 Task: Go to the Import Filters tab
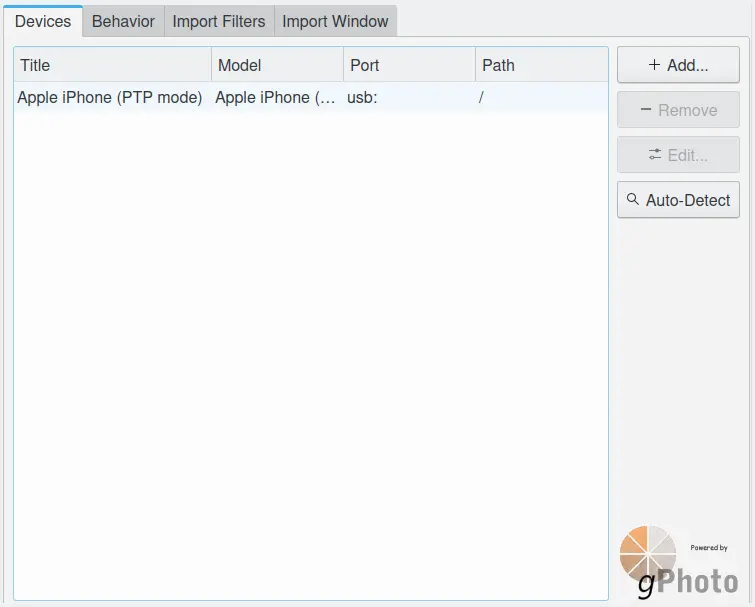point(219,21)
